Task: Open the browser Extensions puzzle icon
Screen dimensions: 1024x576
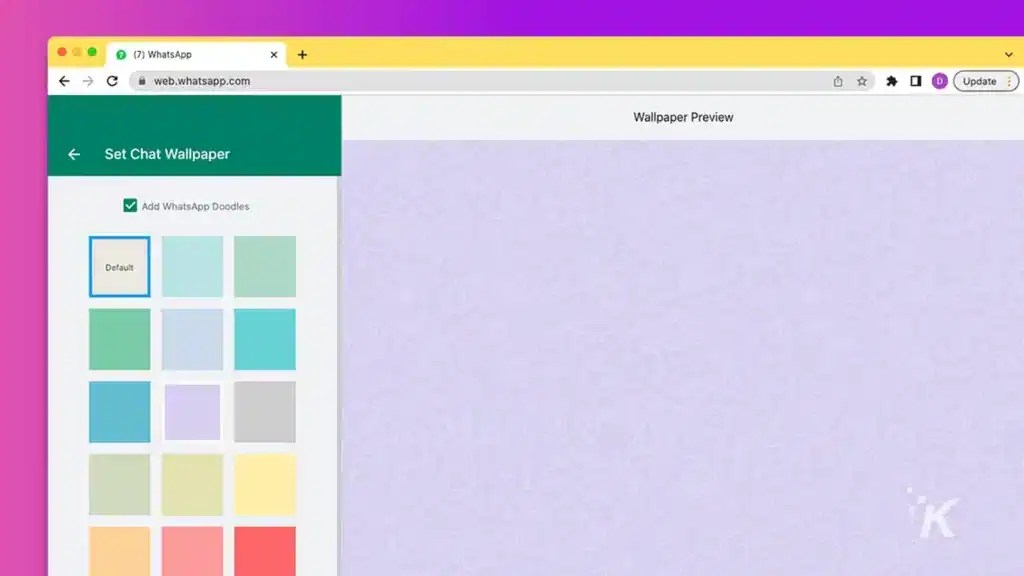Action: [x=892, y=81]
